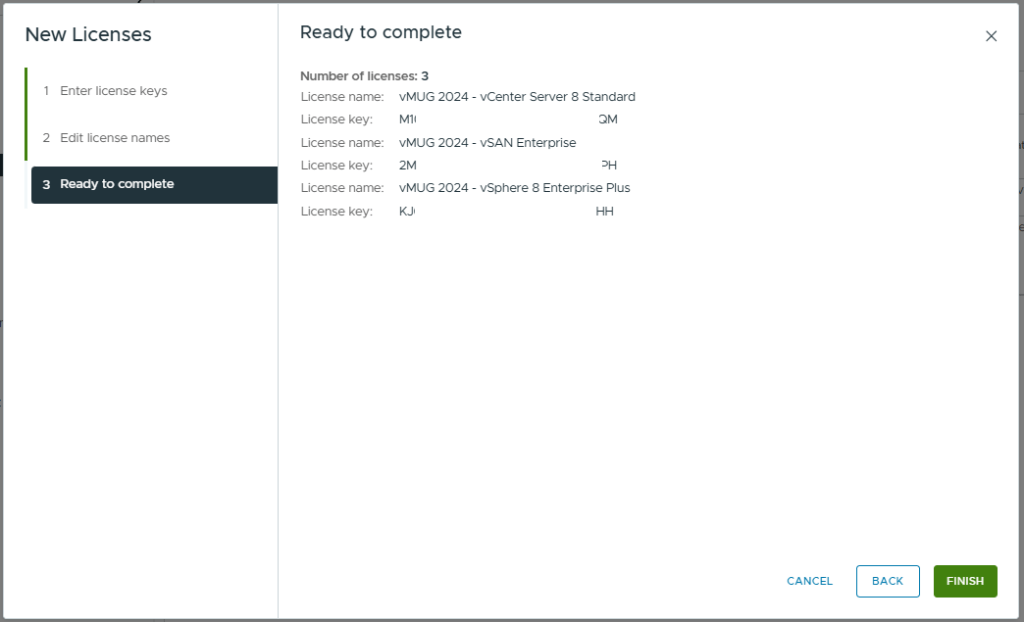
Task: Click the 'Number of licenses: 3' text
Action: (364, 76)
